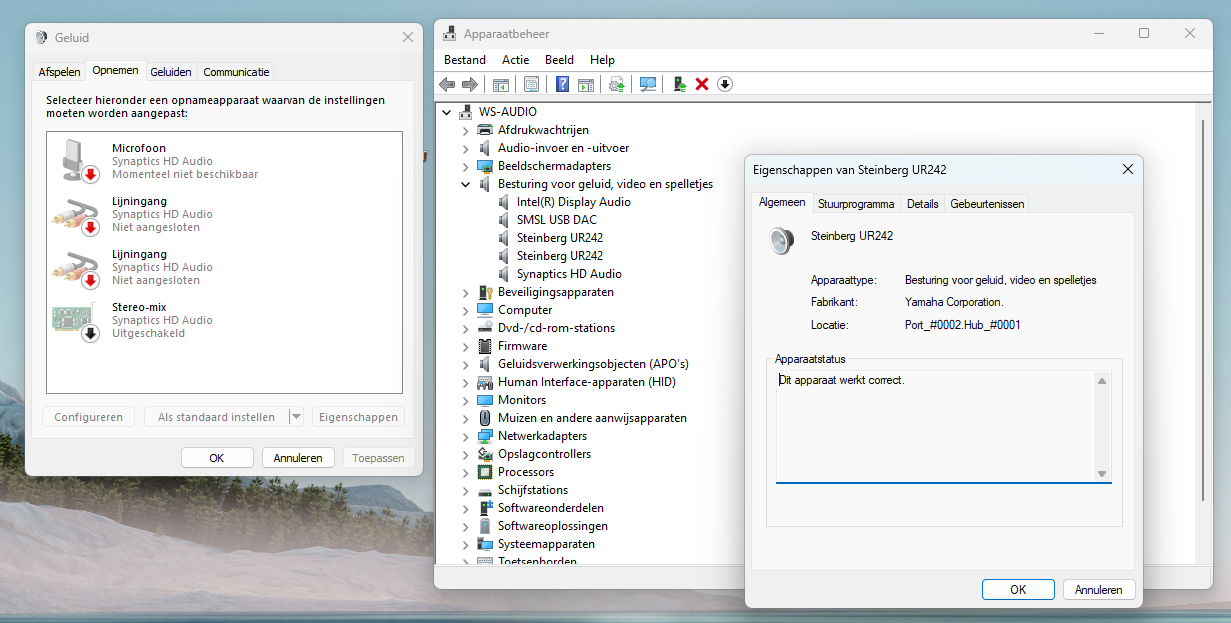This screenshot has width=1231, height=623.
Task: Click the Processors category icon
Action: 485,472
